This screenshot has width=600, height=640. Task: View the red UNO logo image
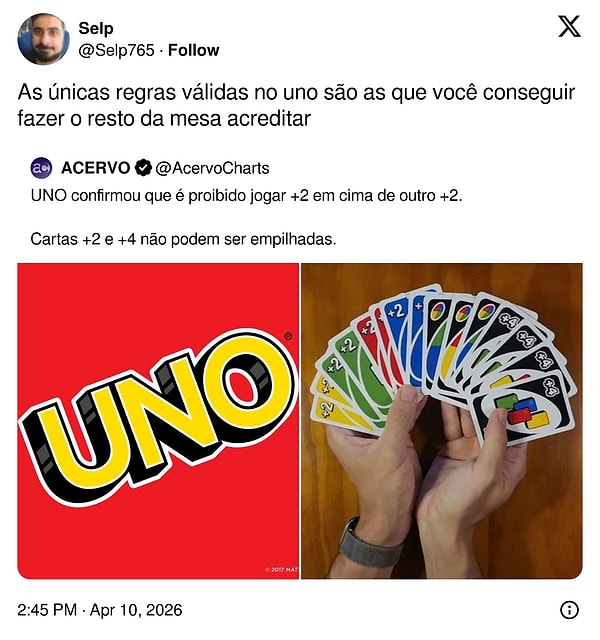158,421
